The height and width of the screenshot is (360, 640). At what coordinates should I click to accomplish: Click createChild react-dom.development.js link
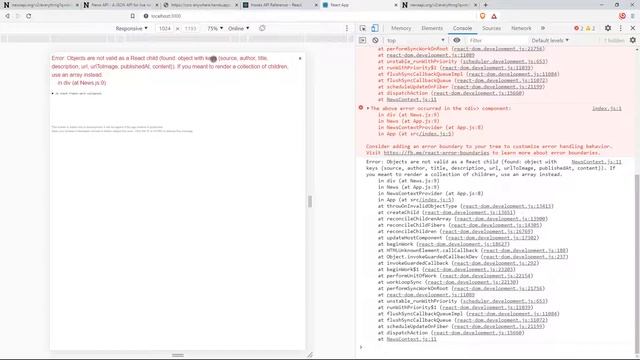(x=469, y=212)
